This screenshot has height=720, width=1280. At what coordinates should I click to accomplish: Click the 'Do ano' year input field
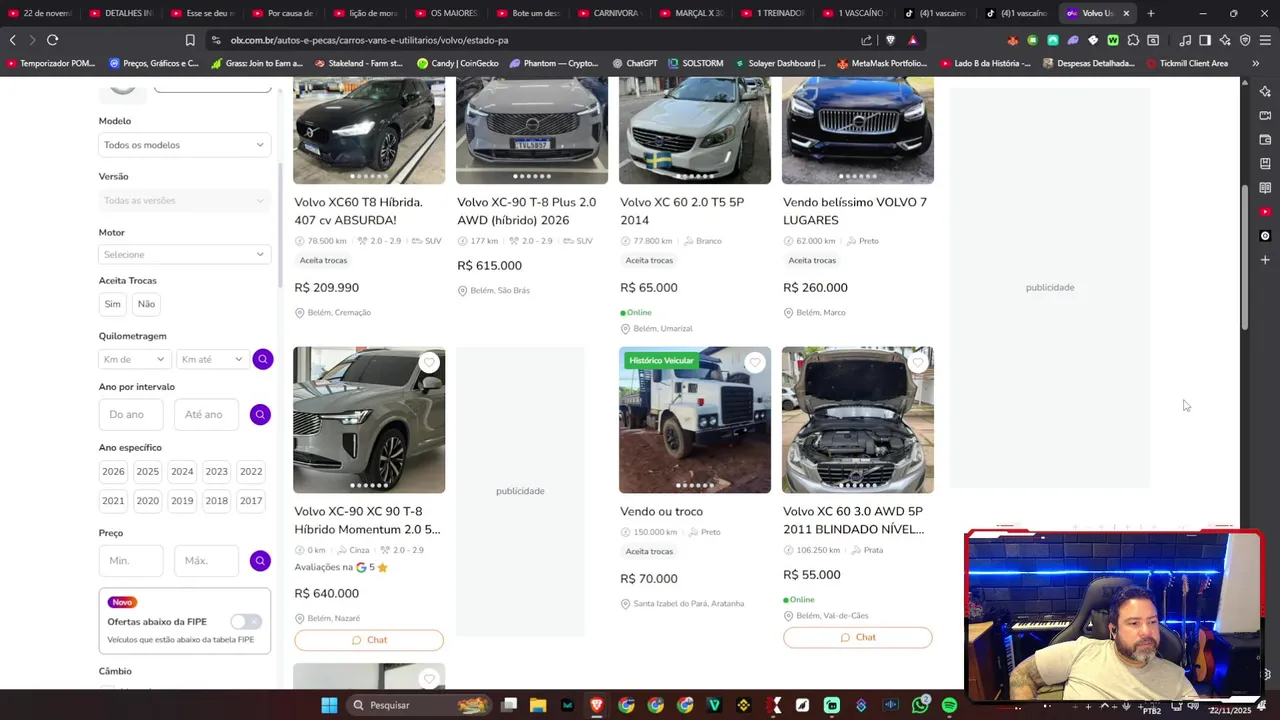coord(131,414)
